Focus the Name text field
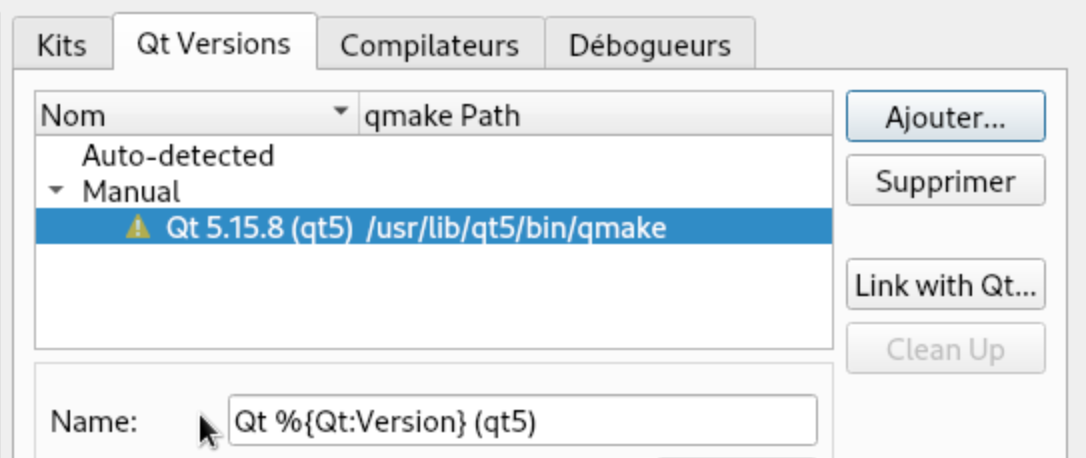Viewport: 1086px width, 458px height. (x=520, y=421)
